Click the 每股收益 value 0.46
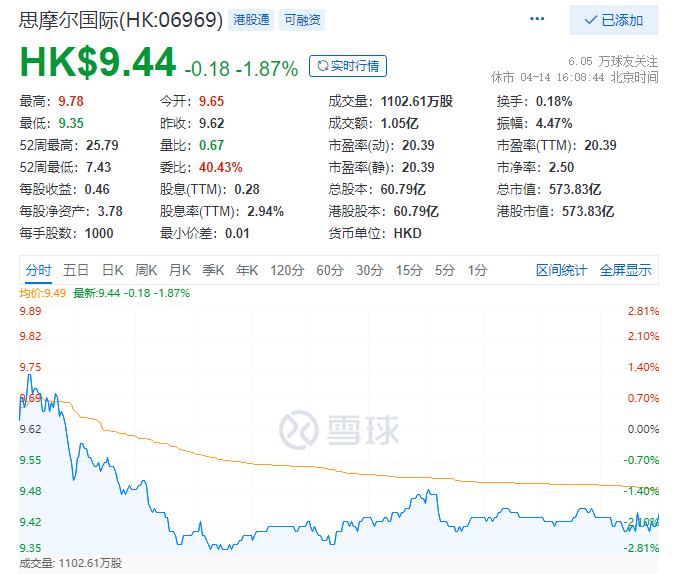The image size is (674, 574). point(97,189)
